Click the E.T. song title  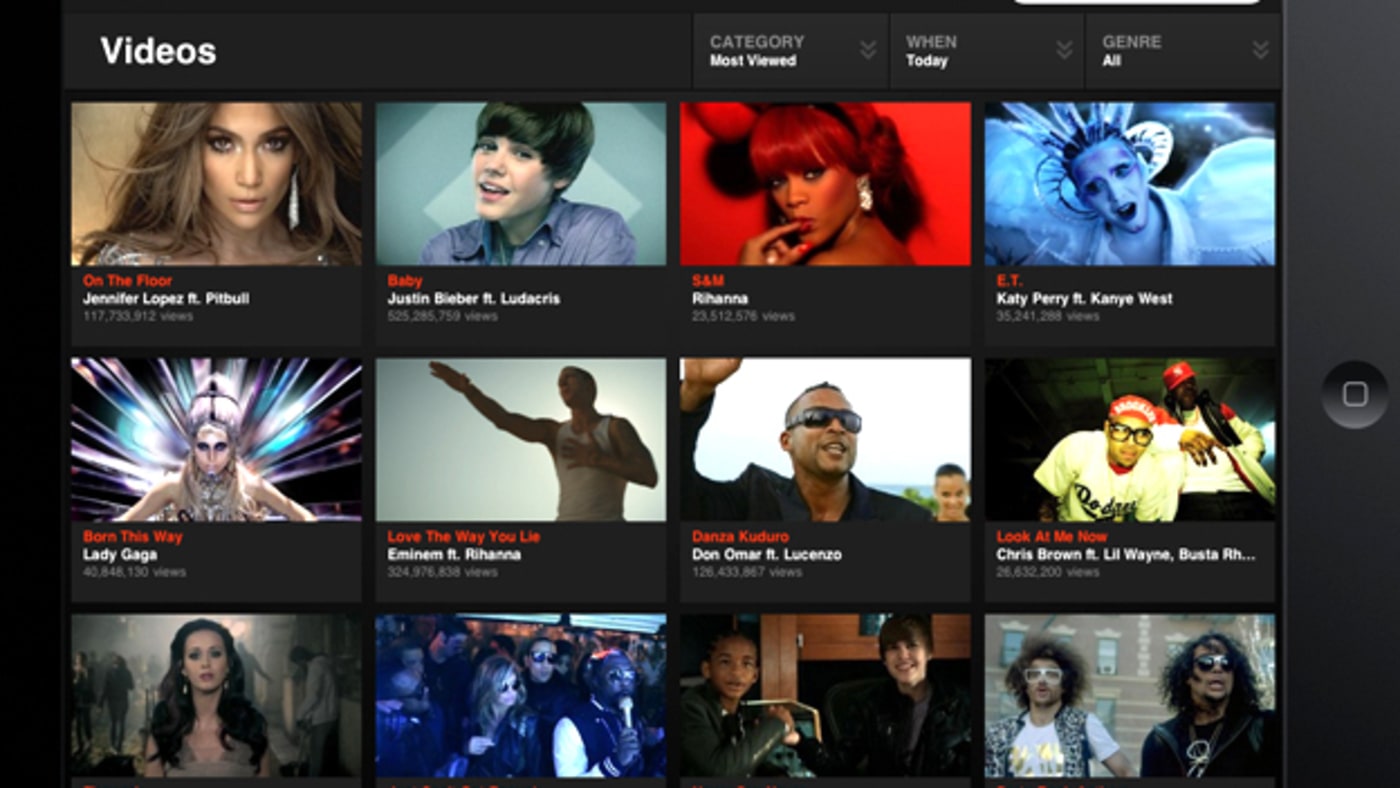[x=1009, y=281]
